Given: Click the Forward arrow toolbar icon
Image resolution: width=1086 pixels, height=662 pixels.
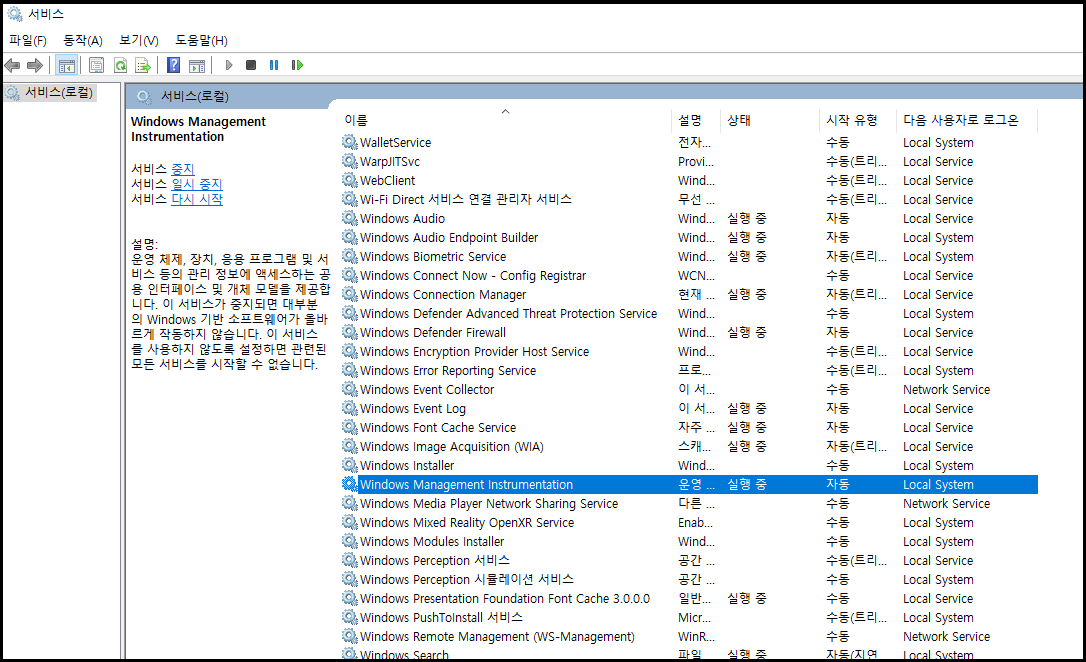Looking at the screenshot, I should pyautogui.click(x=35, y=65).
